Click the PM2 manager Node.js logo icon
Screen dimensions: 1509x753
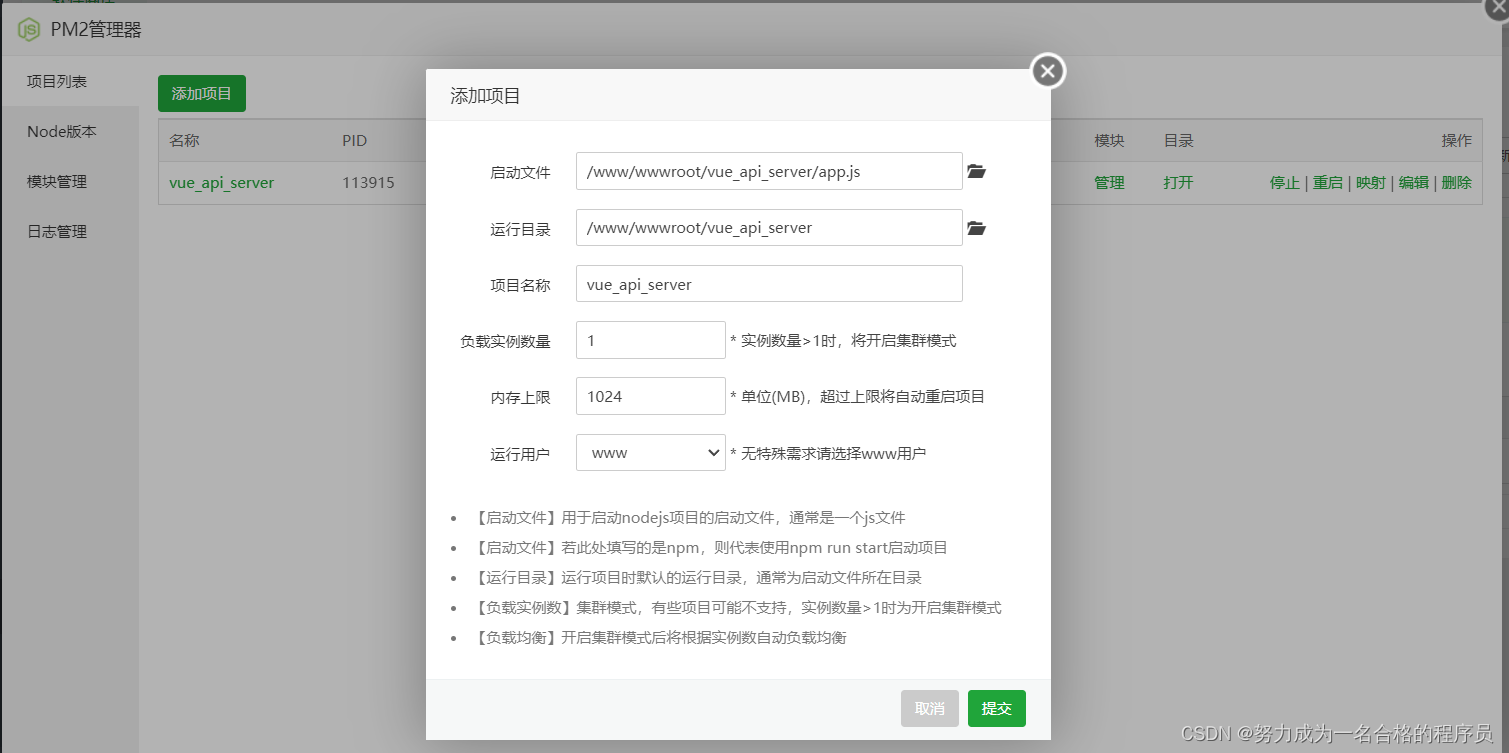pyautogui.click(x=29, y=29)
